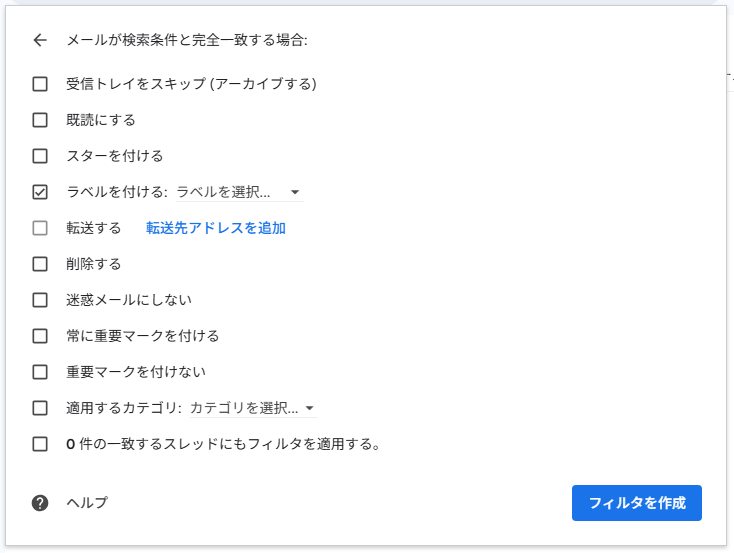Click 転送先アドレスを追加 link

(216, 228)
